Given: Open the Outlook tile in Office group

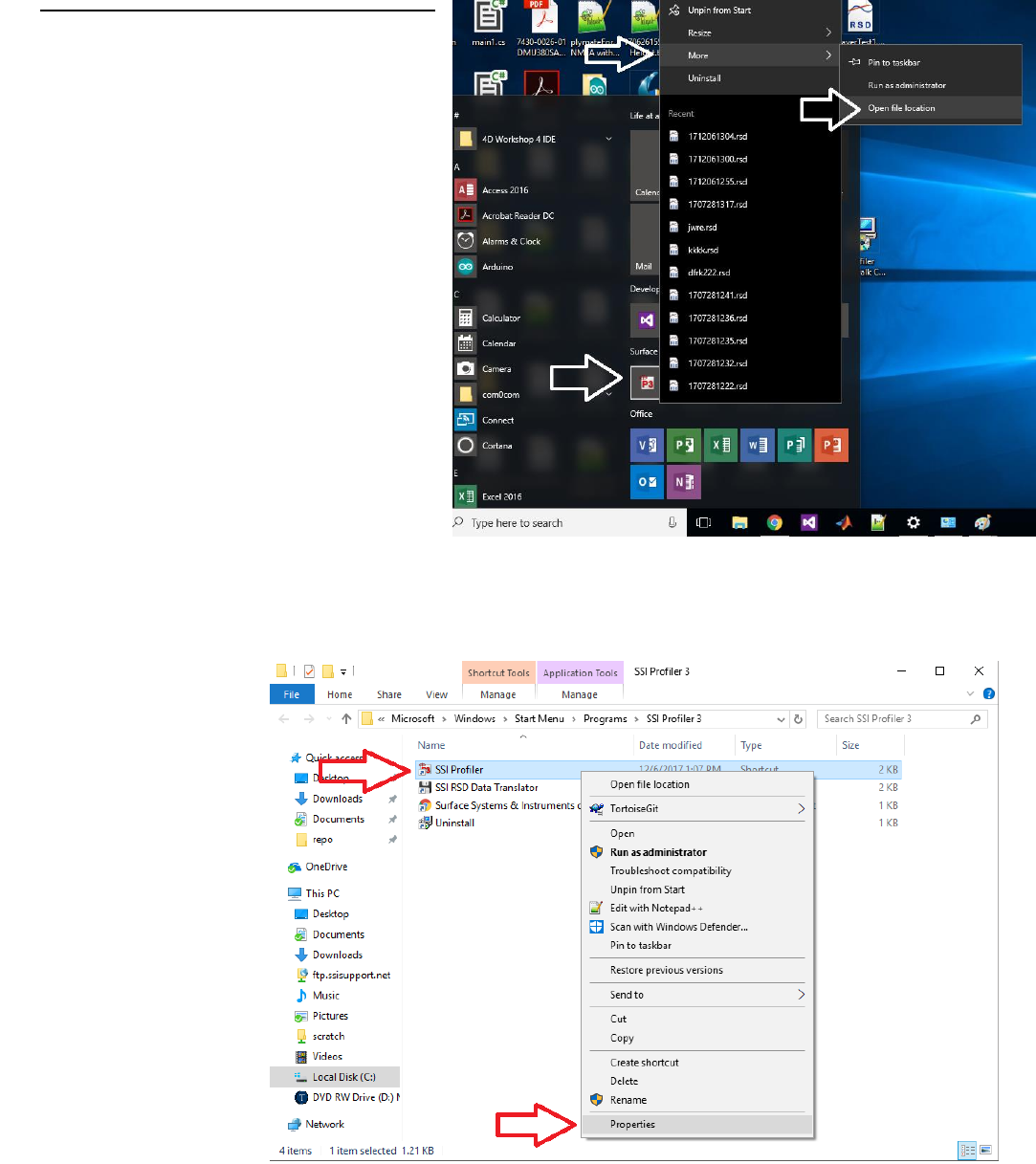Looking at the screenshot, I should 647,482.
